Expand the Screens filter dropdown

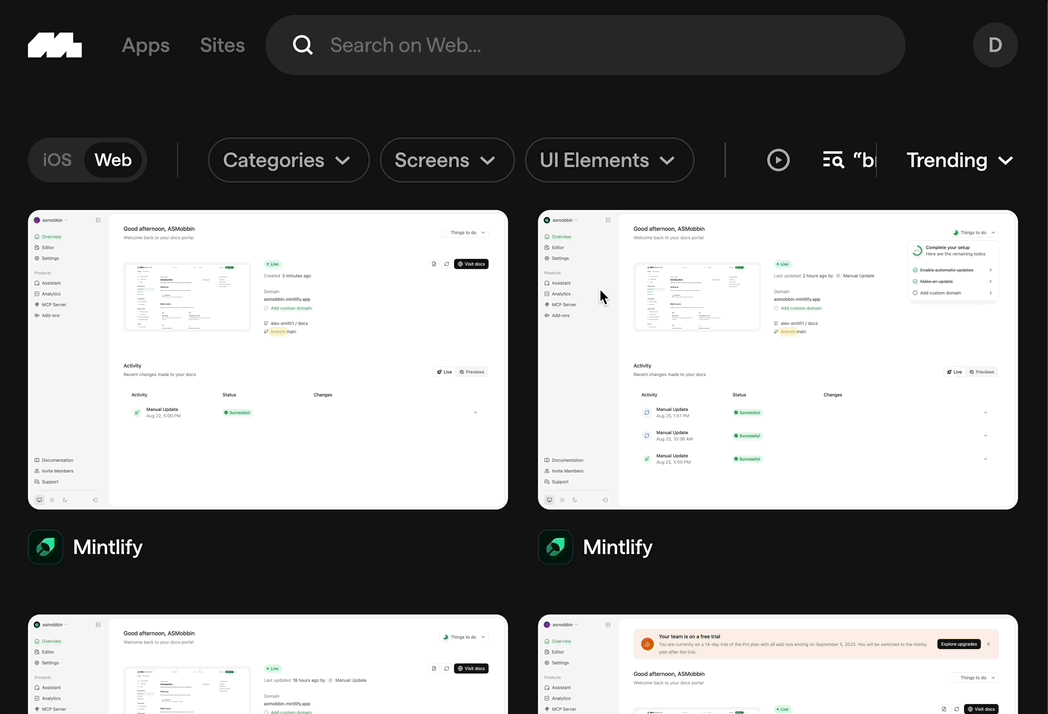(x=447, y=160)
